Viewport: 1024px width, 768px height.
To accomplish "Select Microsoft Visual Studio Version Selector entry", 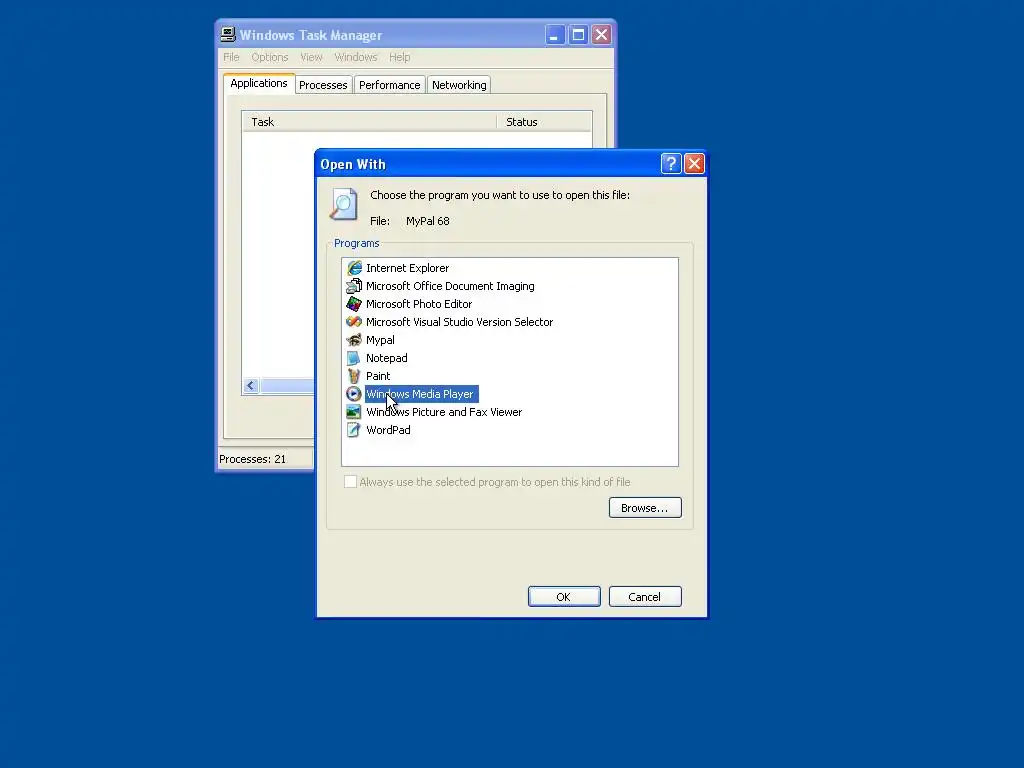I will [459, 322].
